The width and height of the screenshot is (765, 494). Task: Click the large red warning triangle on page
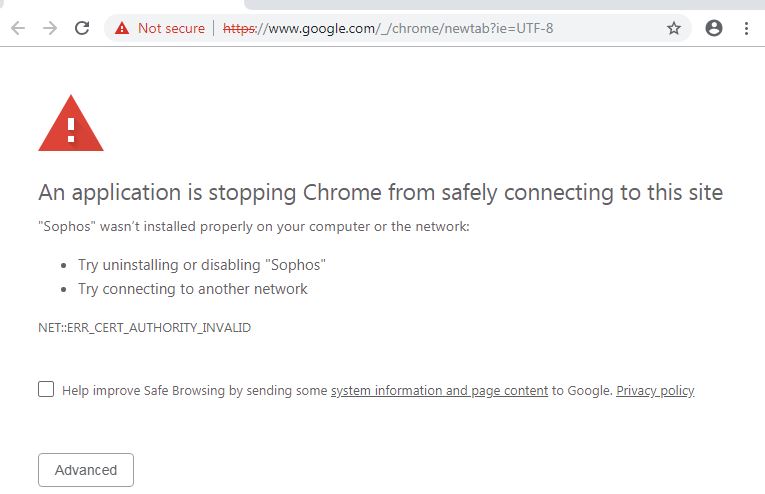coord(70,124)
